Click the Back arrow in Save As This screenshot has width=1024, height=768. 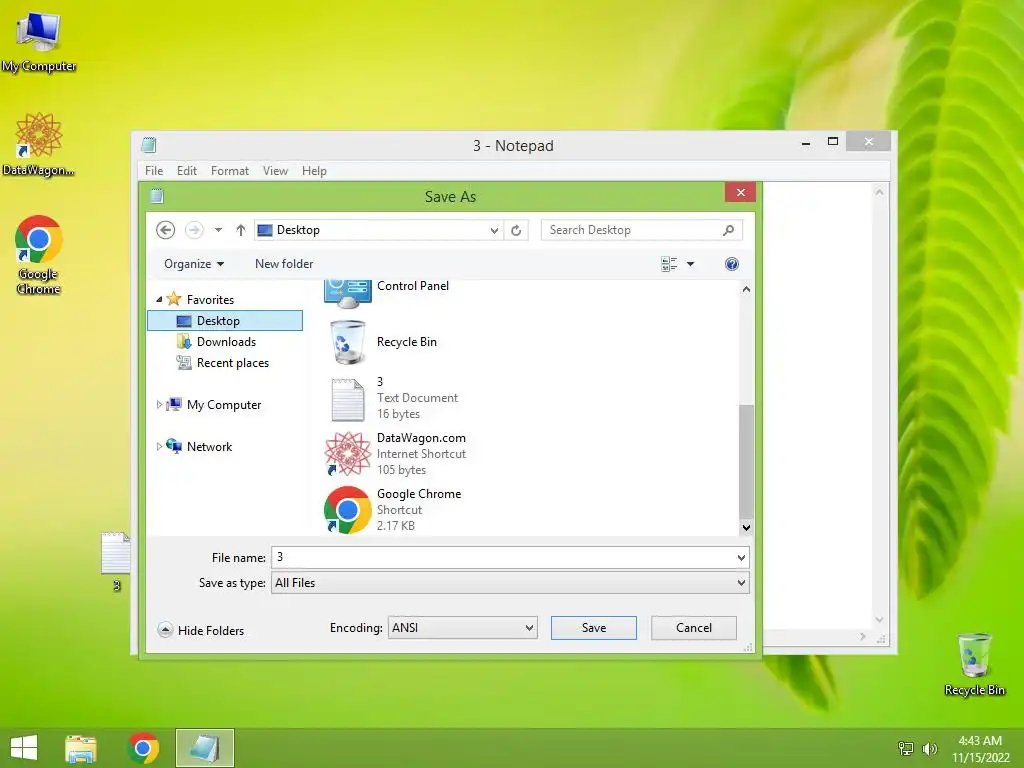coord(165,230)
